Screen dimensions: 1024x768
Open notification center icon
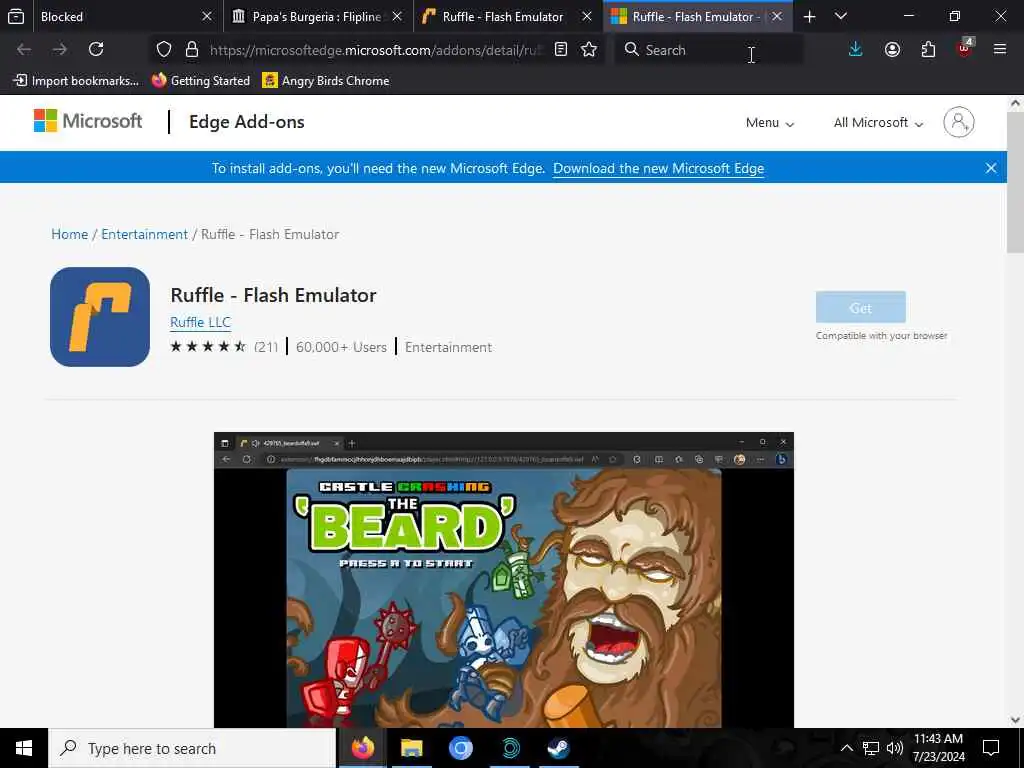(991, 748)
